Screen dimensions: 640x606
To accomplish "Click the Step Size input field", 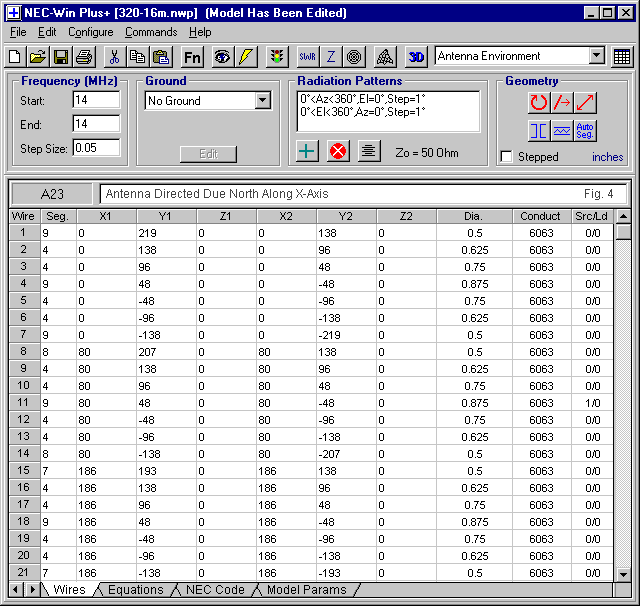I will [96, 148].
